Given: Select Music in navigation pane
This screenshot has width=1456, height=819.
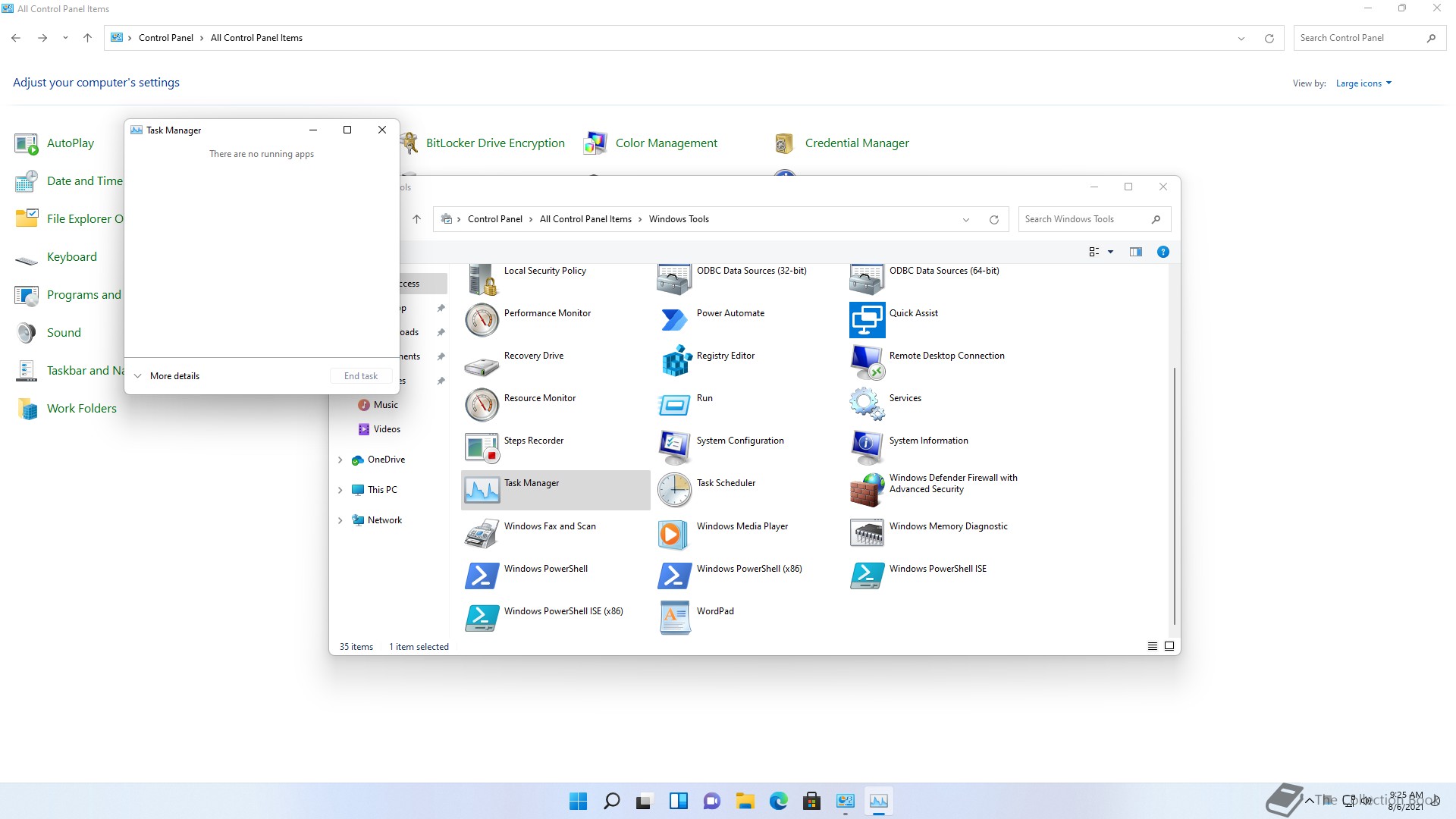Looking at the screenshot, I should pyautogui.click(x=385, y=405).
